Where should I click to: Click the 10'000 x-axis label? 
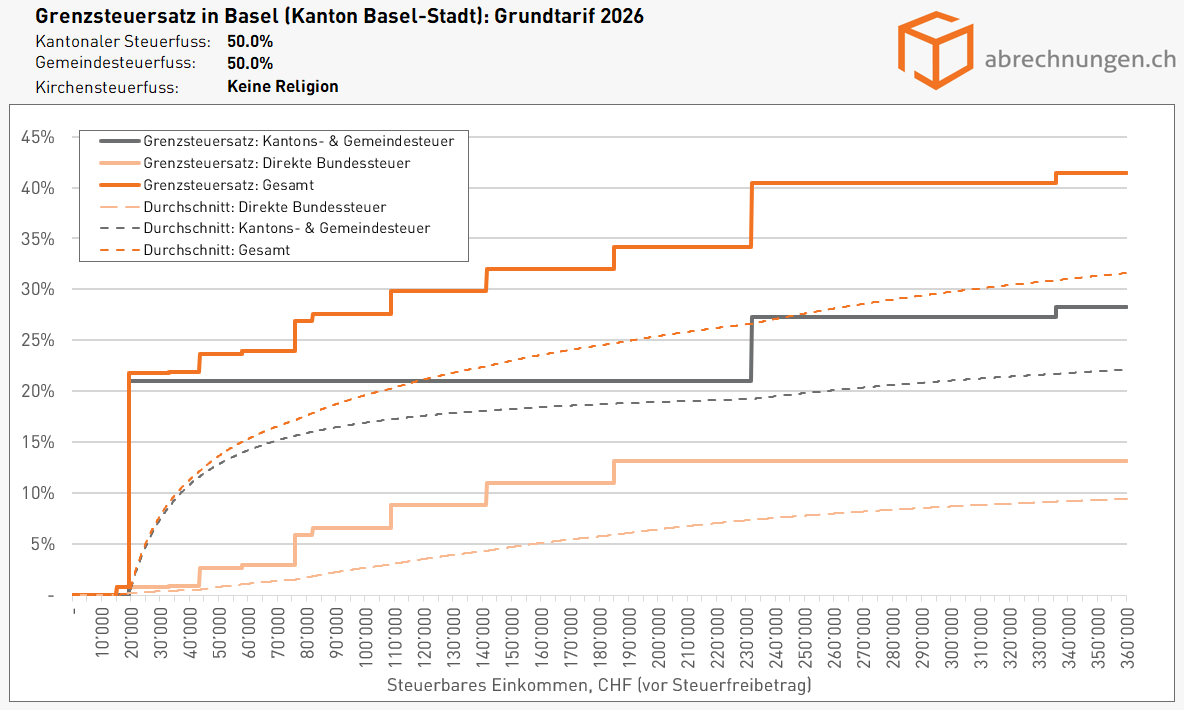(x=103, y=631)
